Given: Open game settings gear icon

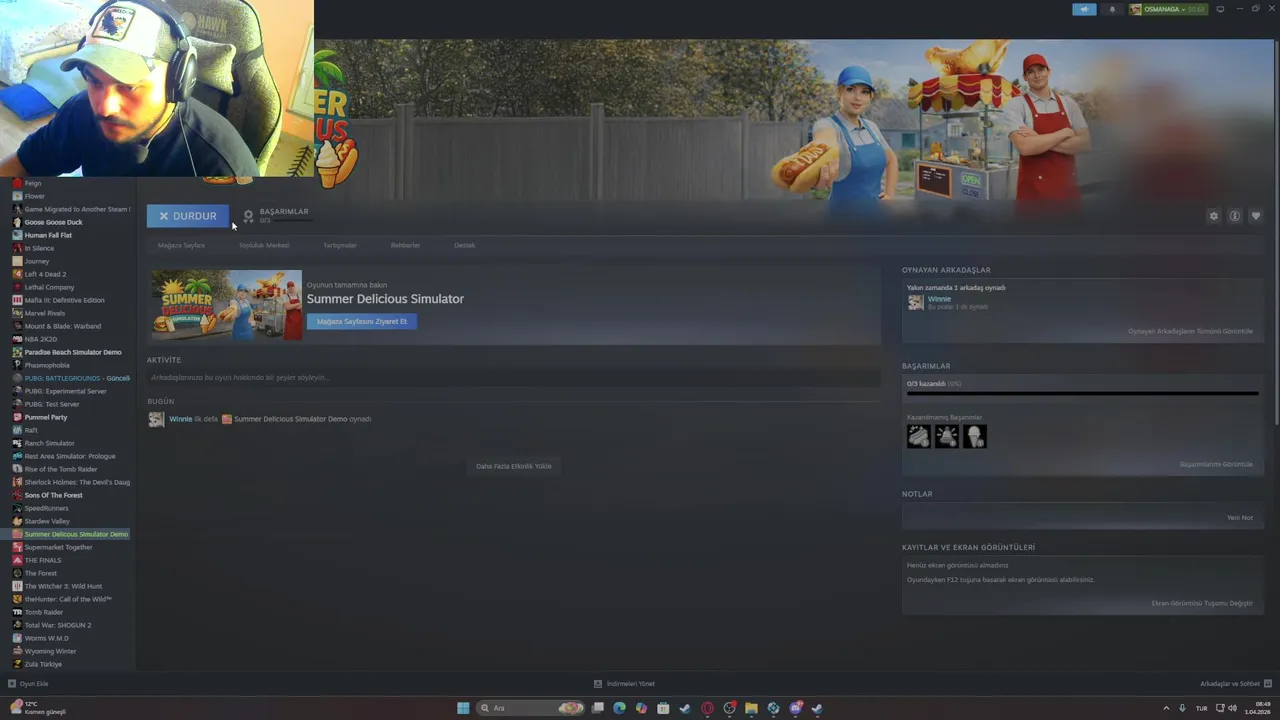Looking at the screenshot, I should coord(1214,216).
